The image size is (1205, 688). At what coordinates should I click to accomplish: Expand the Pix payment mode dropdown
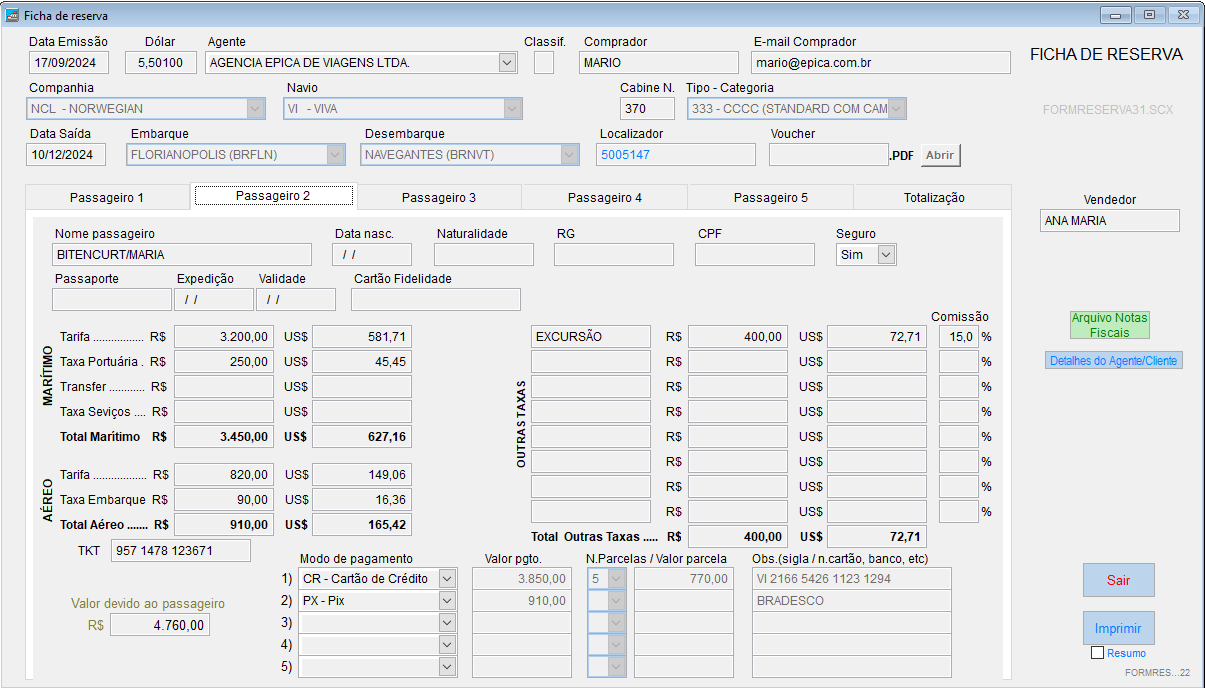click(x=447, y=601)
